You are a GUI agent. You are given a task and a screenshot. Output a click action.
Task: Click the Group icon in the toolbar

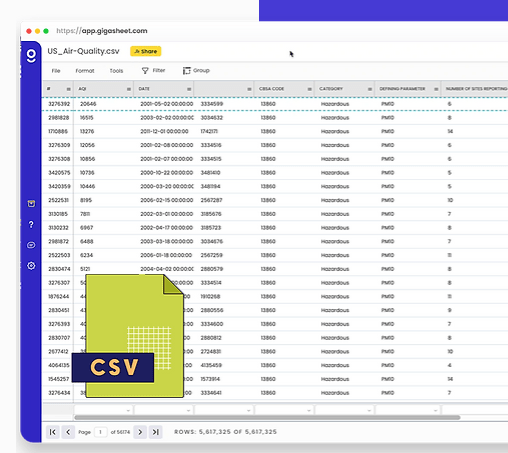click(187, 71)
